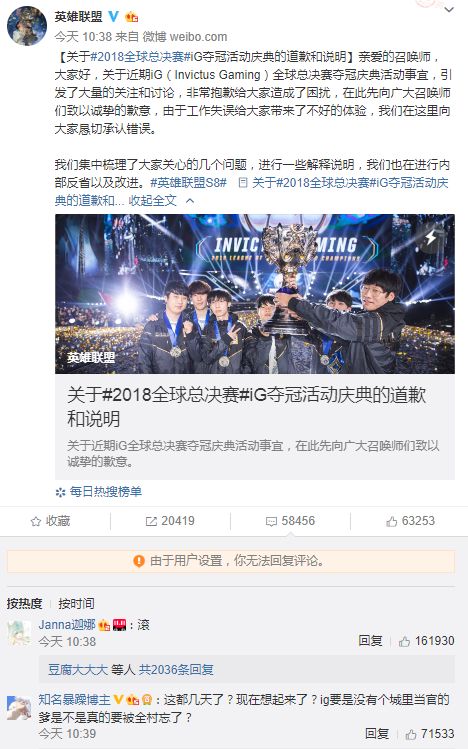The width and height of the screenshot is (468, 749).
Task: Expand the 共2036条回复 replies link
Action: coord(176,670)
